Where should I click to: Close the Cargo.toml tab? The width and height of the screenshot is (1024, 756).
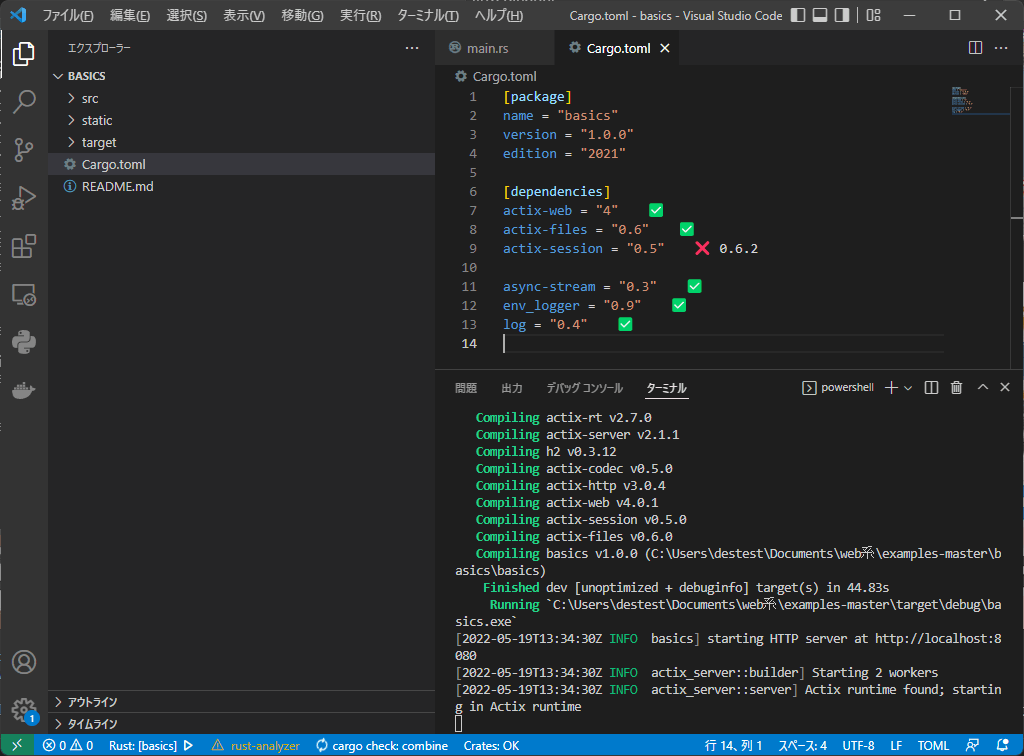pyautogui.click(x=665, y=48)
